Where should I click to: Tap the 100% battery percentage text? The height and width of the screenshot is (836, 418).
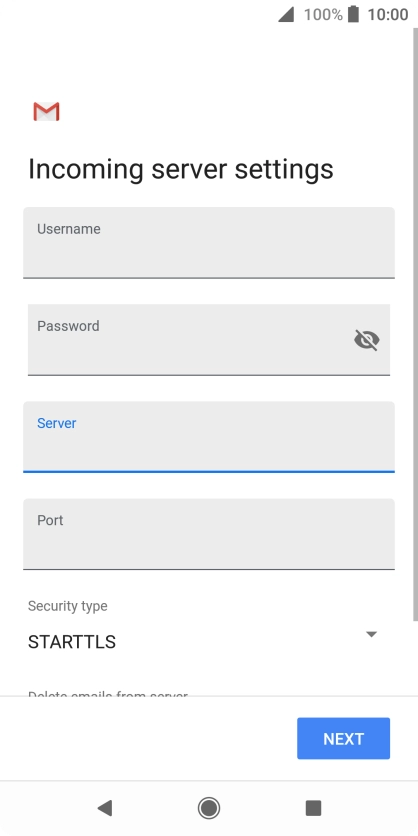click(x=323, y=14)
